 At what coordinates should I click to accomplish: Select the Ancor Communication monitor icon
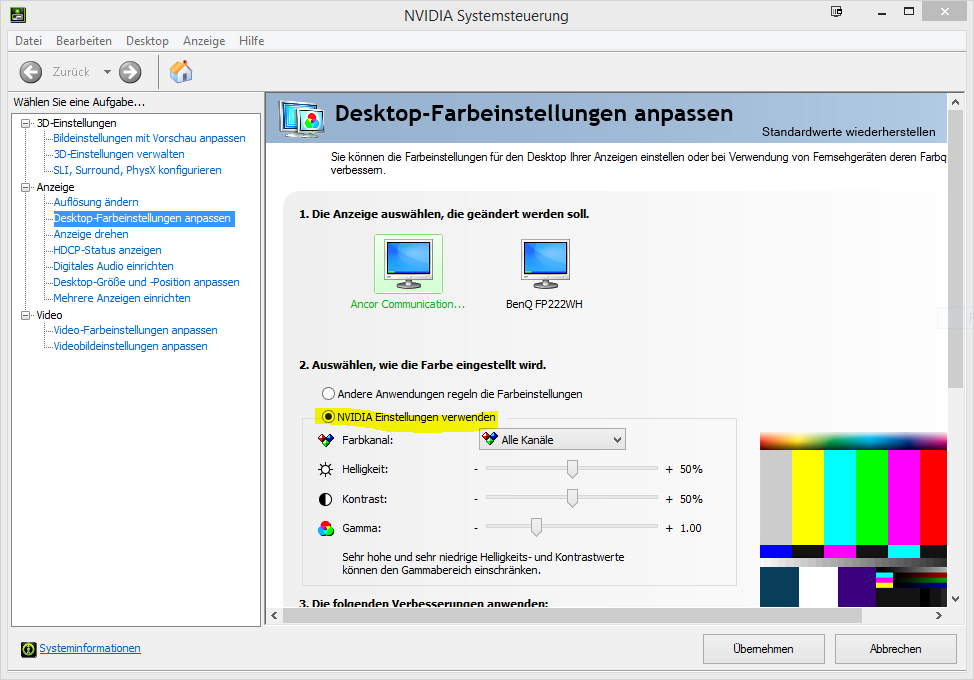tap(408, 263)
